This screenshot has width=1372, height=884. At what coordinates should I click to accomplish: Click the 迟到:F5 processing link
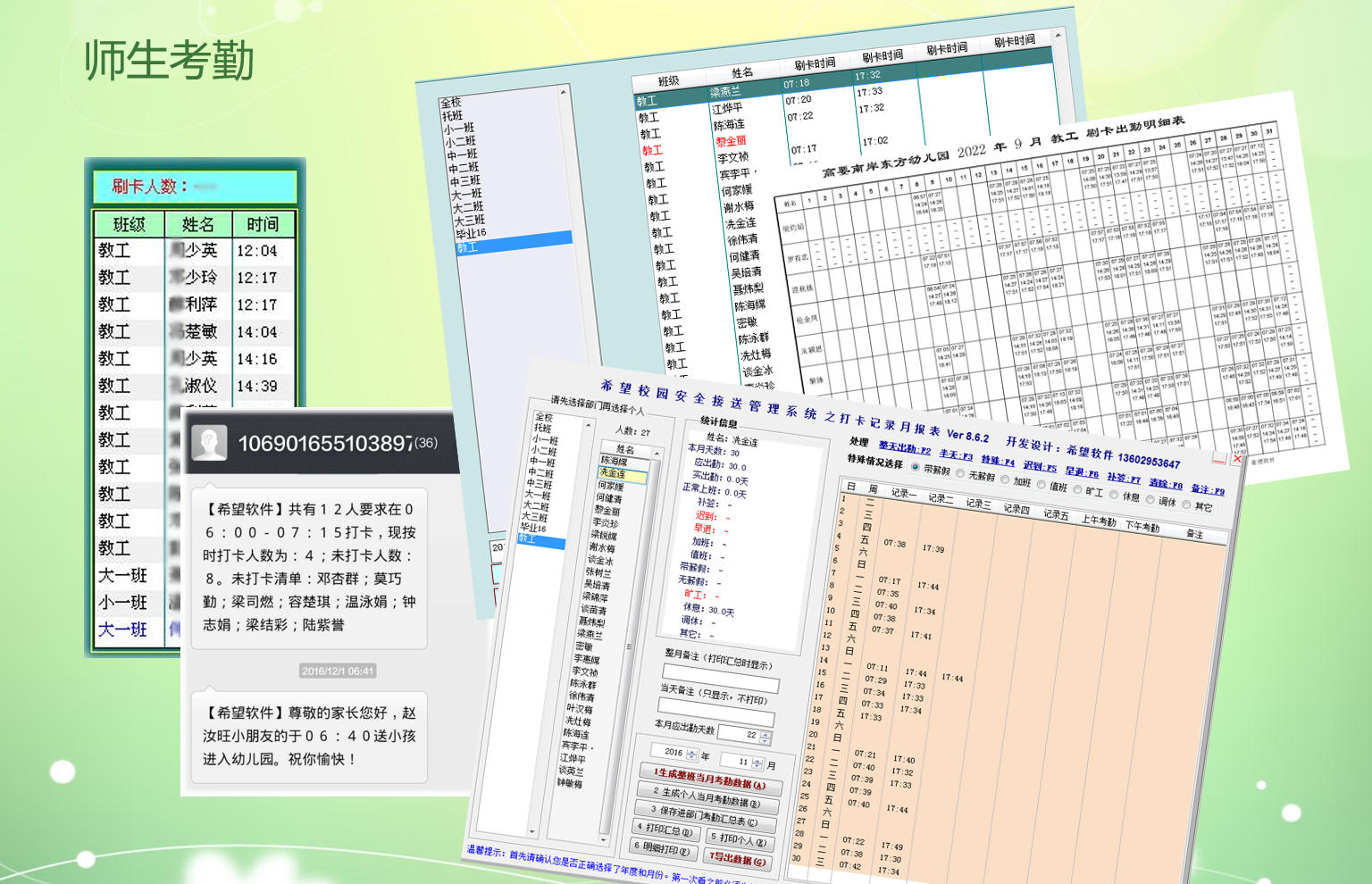[x=1040, y=466]
